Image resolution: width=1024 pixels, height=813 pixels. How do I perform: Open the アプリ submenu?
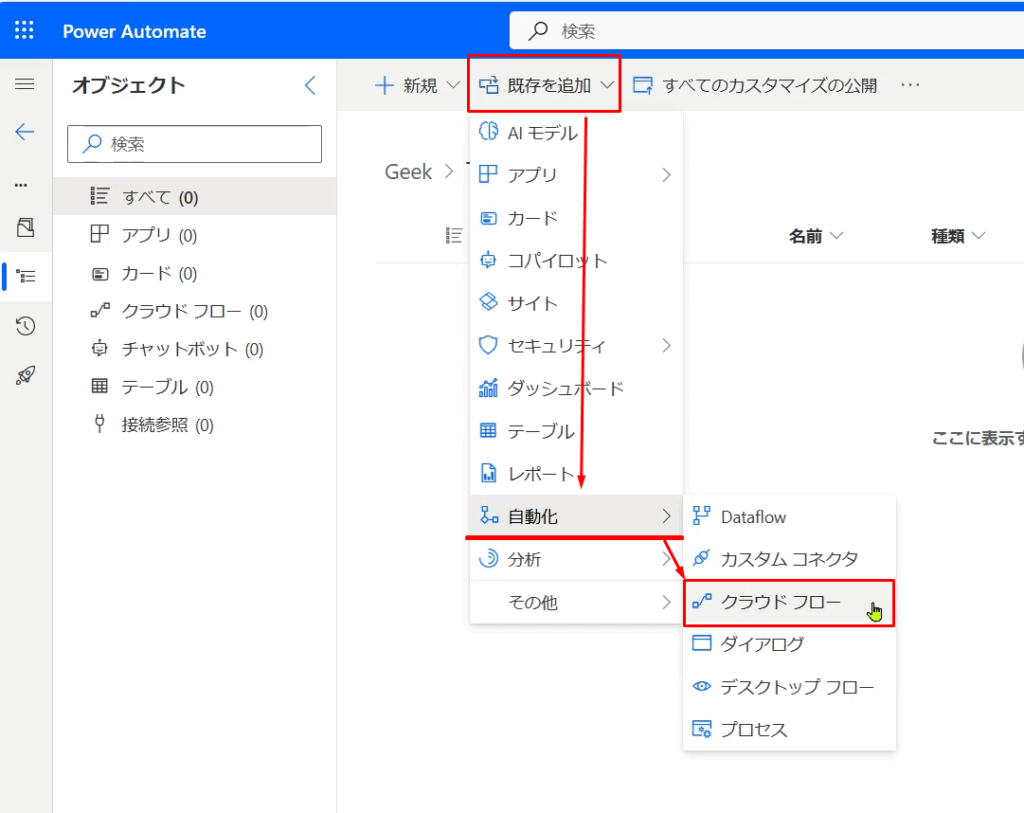pyautogui.click(x=576, y=175)
